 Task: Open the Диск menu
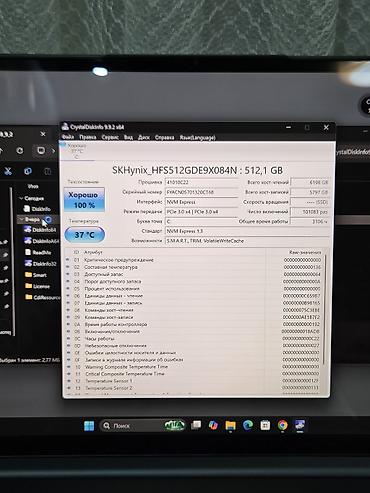[144, 137]
